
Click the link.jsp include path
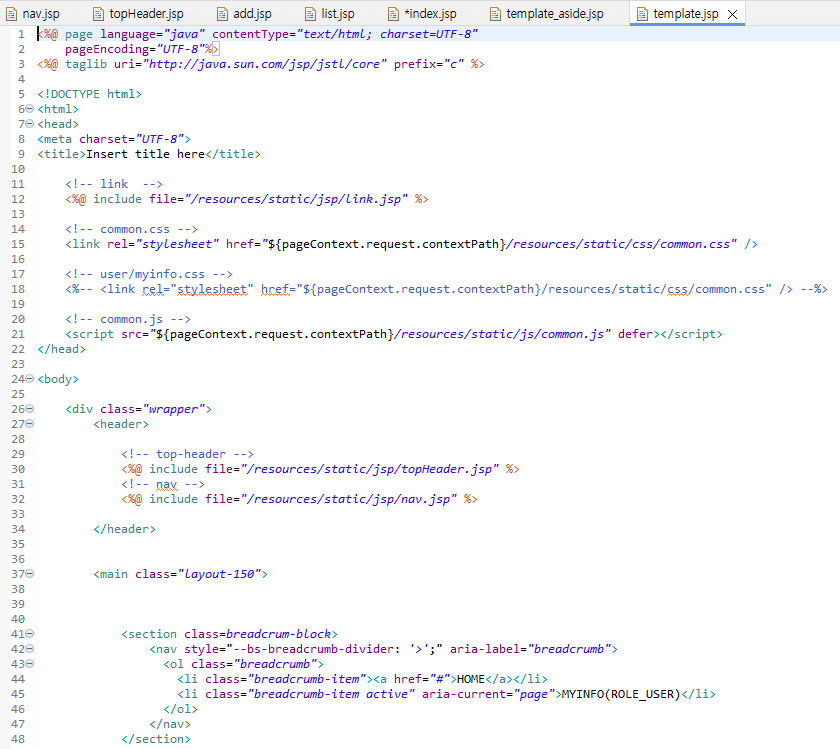296,199
